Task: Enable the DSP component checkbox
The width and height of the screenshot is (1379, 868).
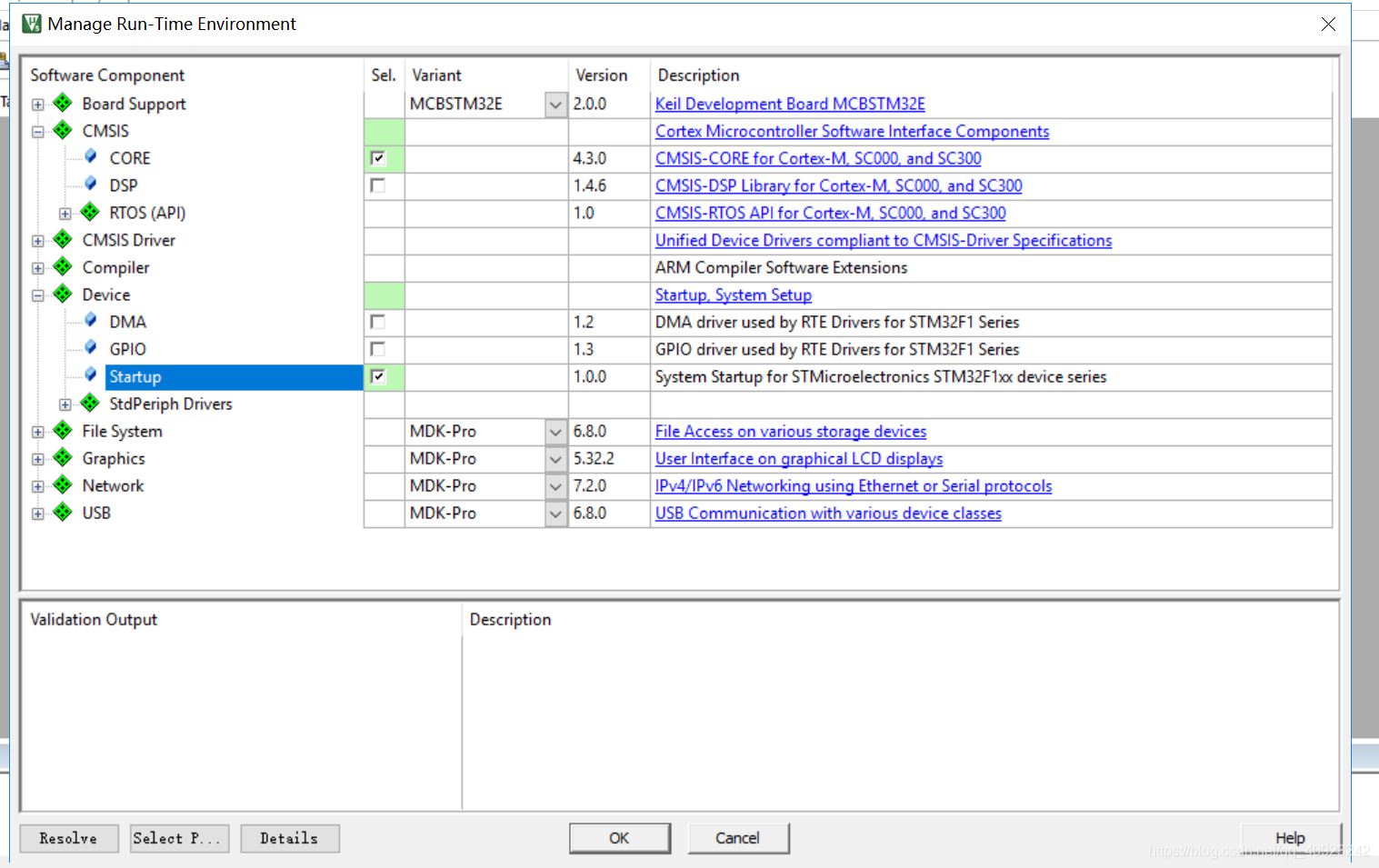Action: click(x=378, y=185)
